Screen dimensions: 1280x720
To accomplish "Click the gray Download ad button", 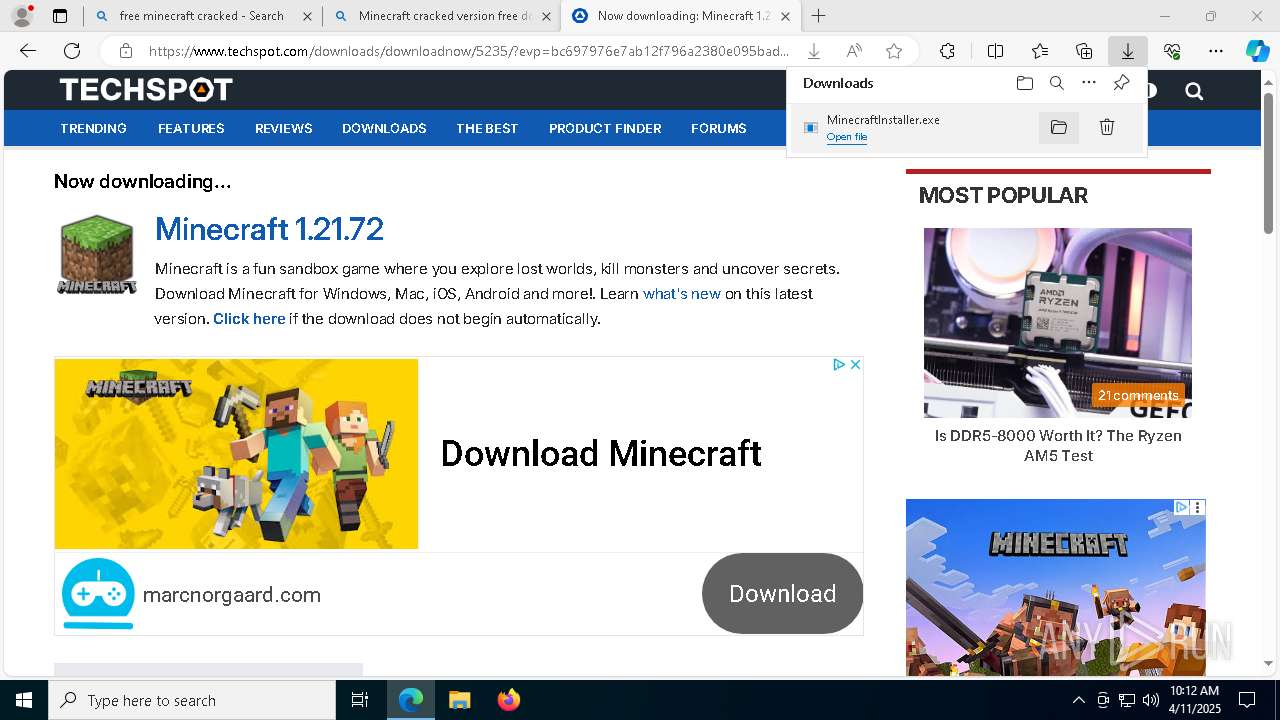I will [x=782, y=593].
